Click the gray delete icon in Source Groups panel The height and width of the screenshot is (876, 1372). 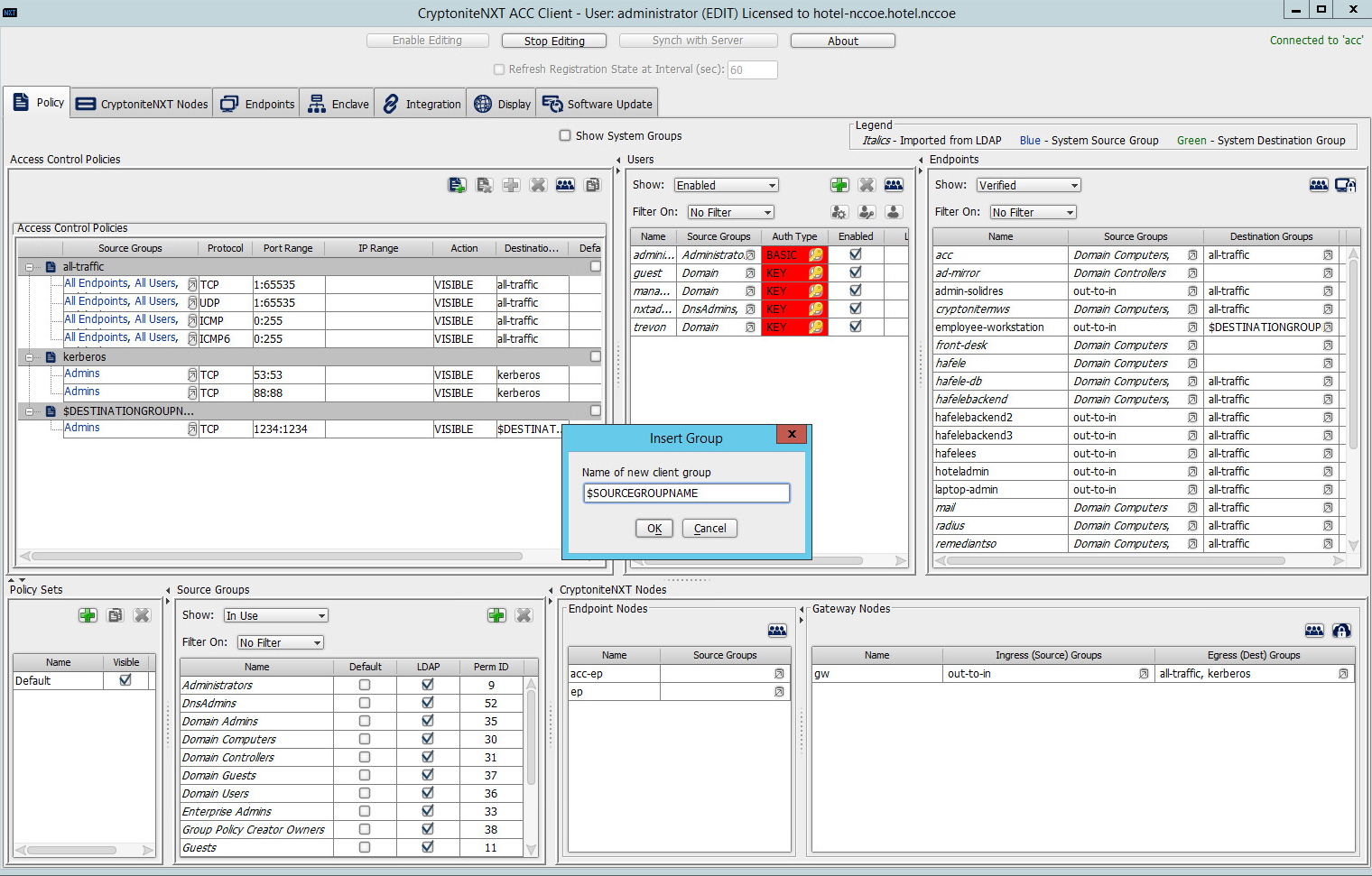pyautogui.click(x=524, y=615)
